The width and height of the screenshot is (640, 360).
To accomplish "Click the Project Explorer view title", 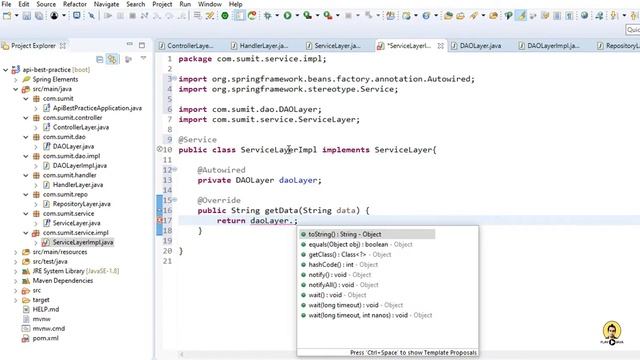I will click(33, 46).
